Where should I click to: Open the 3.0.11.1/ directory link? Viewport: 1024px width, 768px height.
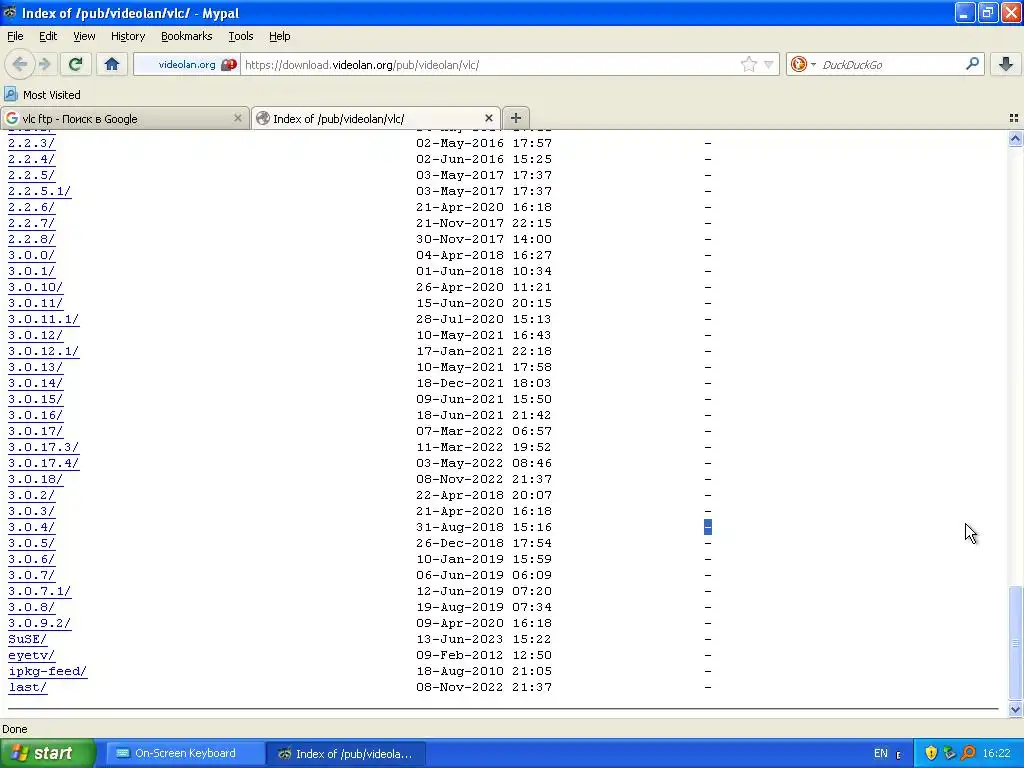[x=43, y=319]
